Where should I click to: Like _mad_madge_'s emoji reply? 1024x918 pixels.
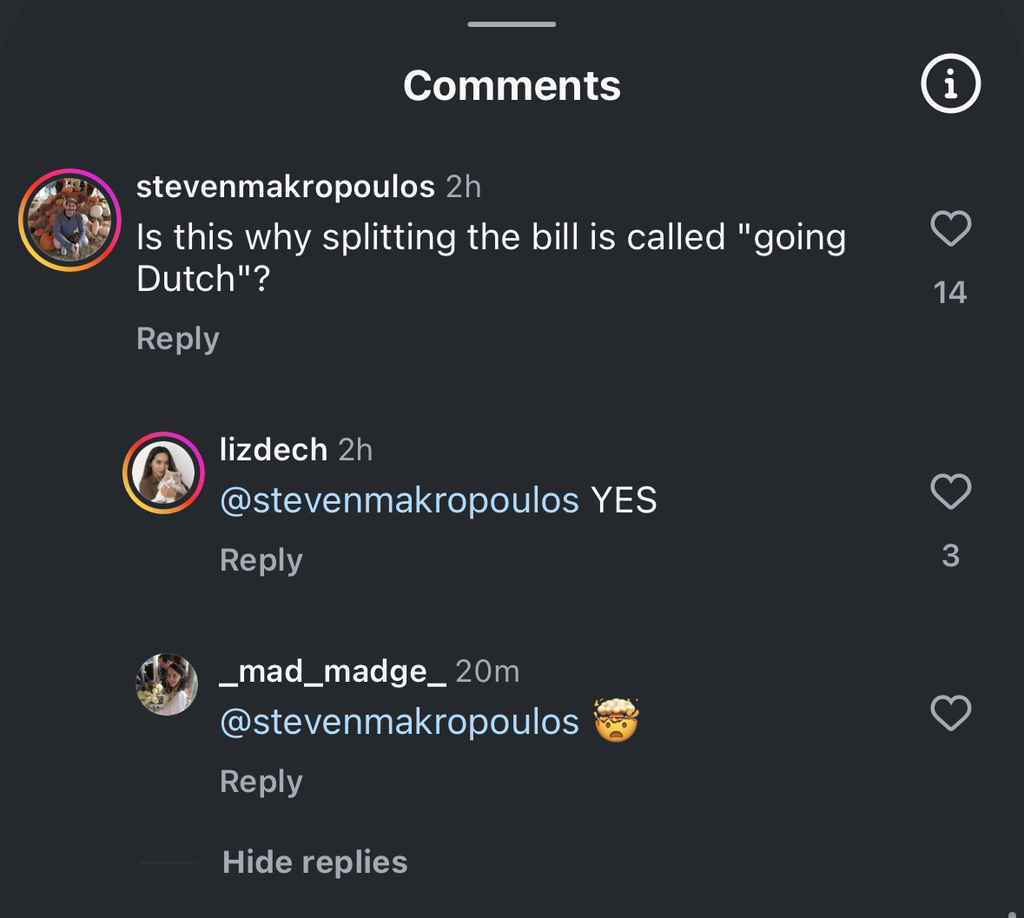(950, 713)
